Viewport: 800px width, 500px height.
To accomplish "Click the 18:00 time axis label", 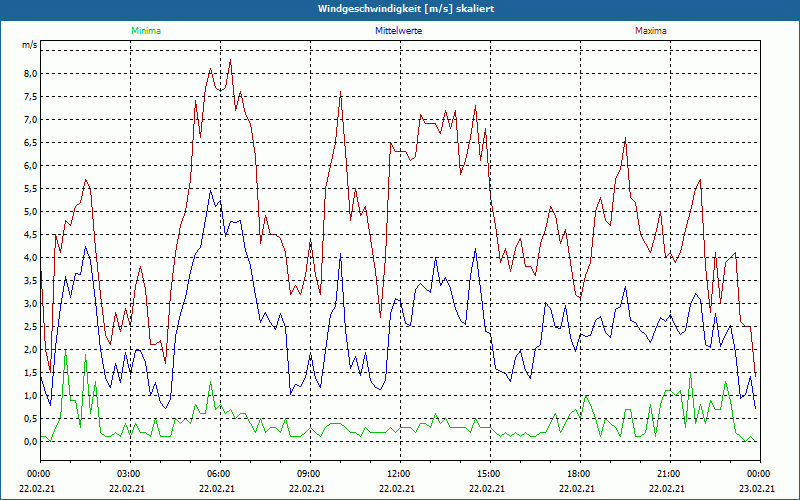I will coord(580,474).
